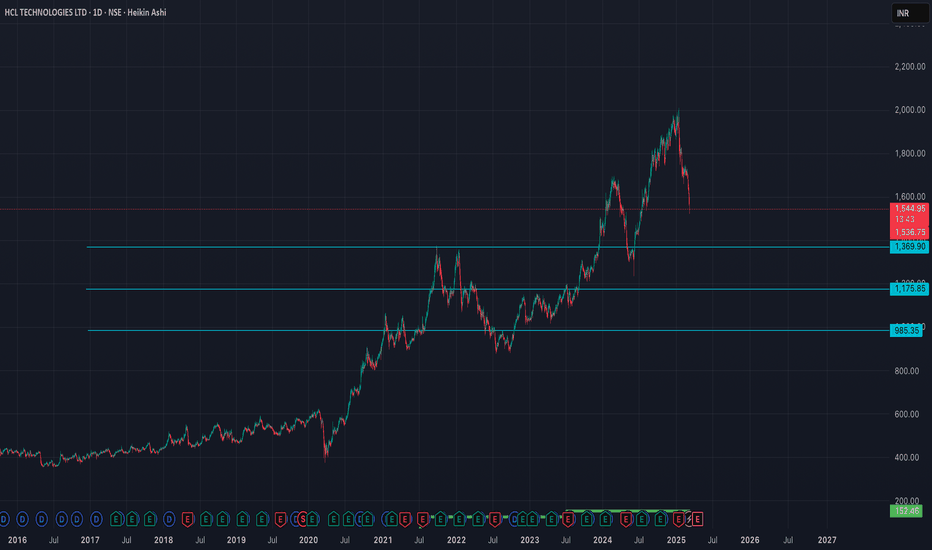
Task: Click the 2027 label on time axis
Action: click(827, 540)
